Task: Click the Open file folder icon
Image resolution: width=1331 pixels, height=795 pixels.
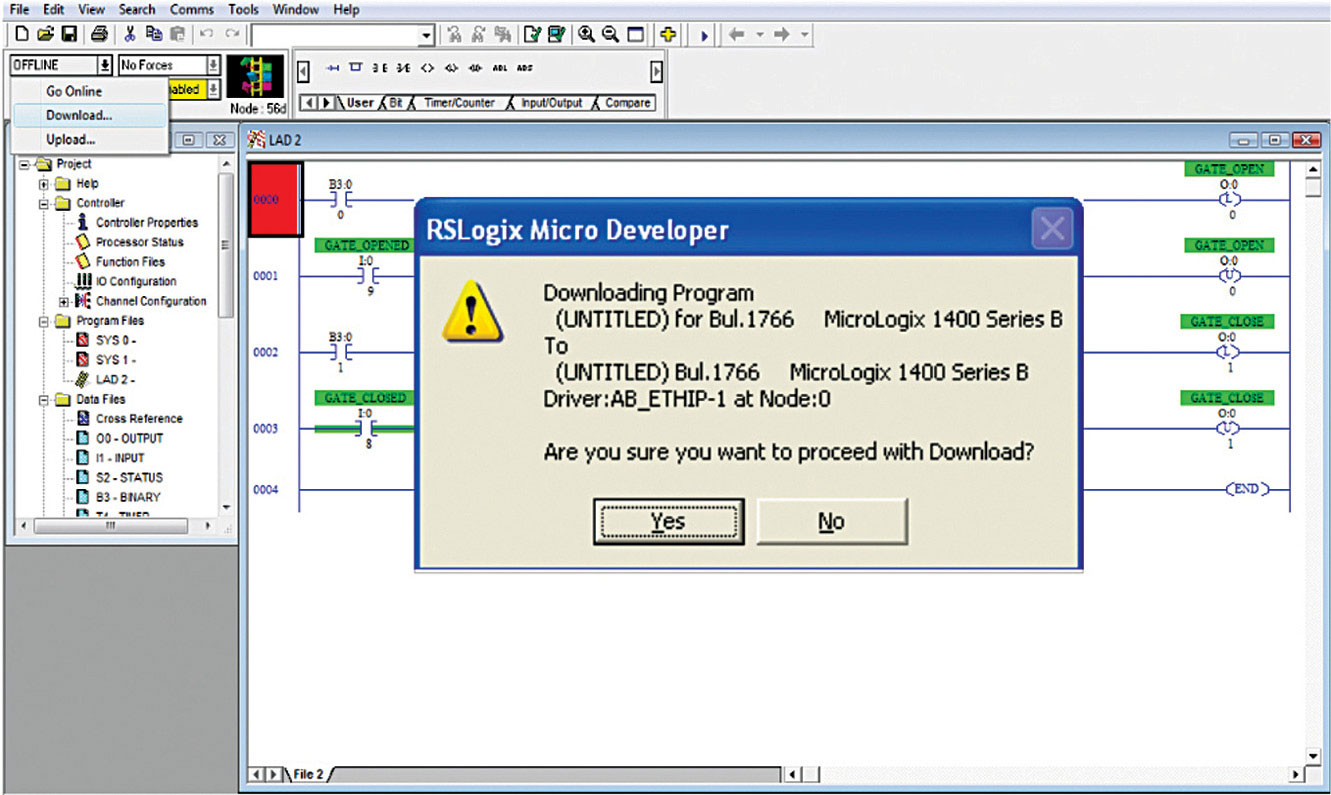Action: coord(44,35)
